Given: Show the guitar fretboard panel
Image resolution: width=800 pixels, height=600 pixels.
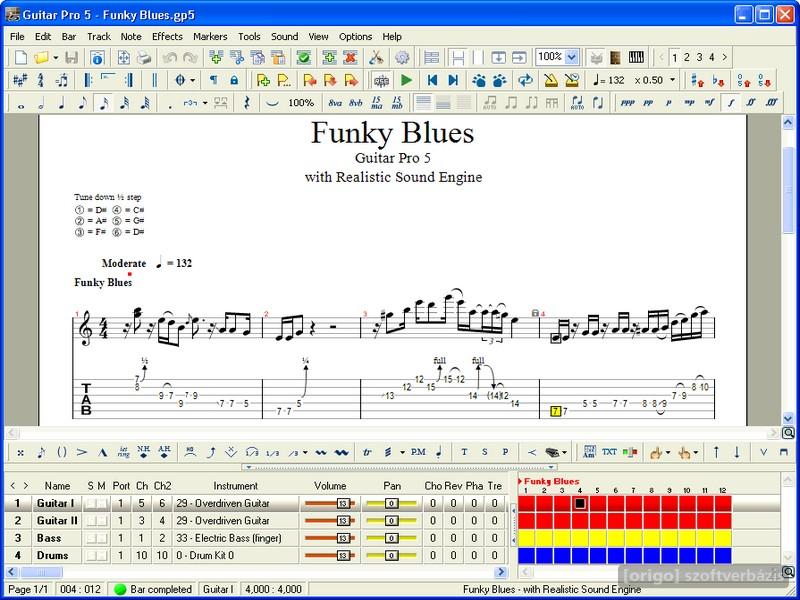Looking at the screenshot, I should [x=615, y=57].
